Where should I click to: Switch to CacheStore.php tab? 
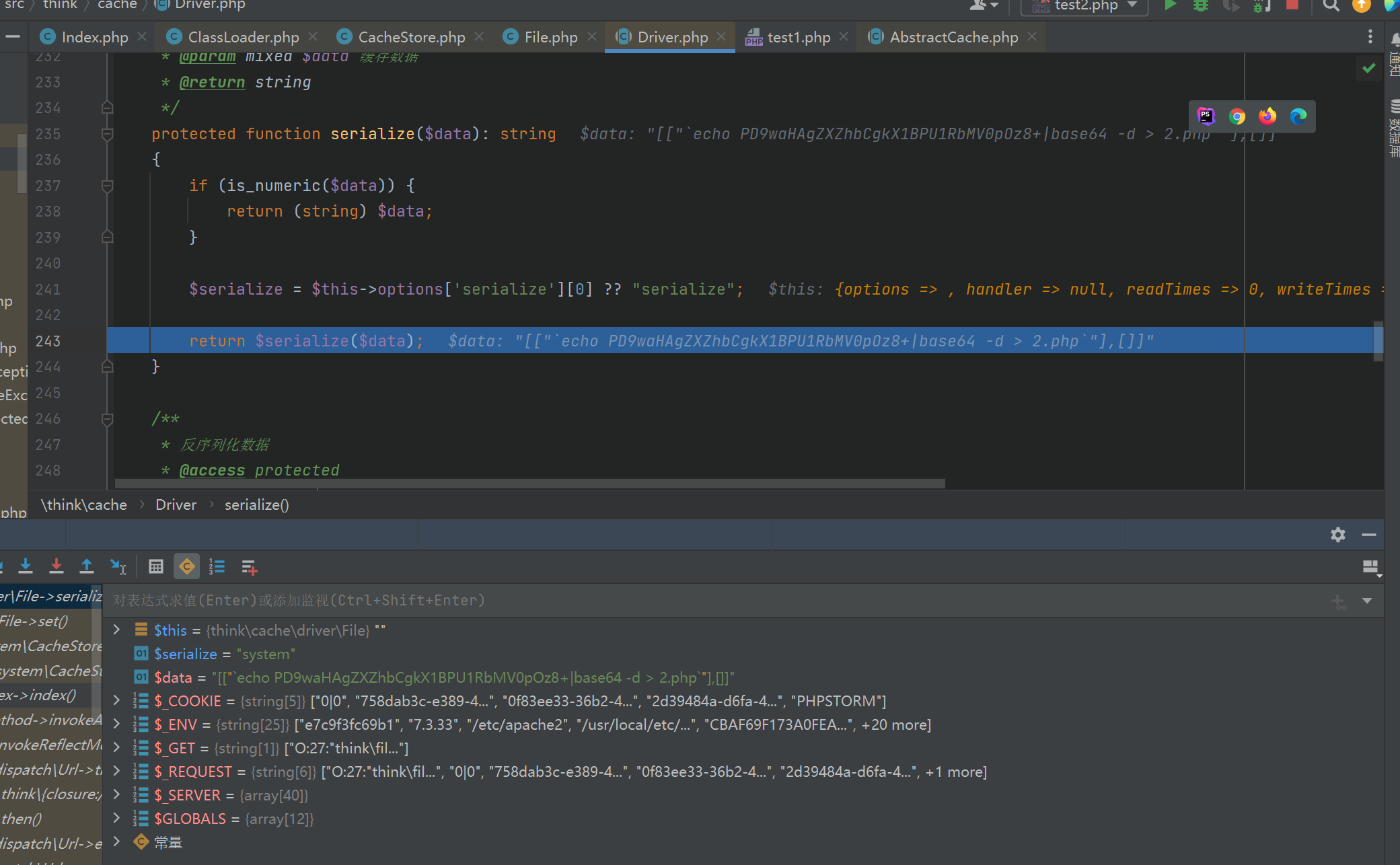pos(411,37)
